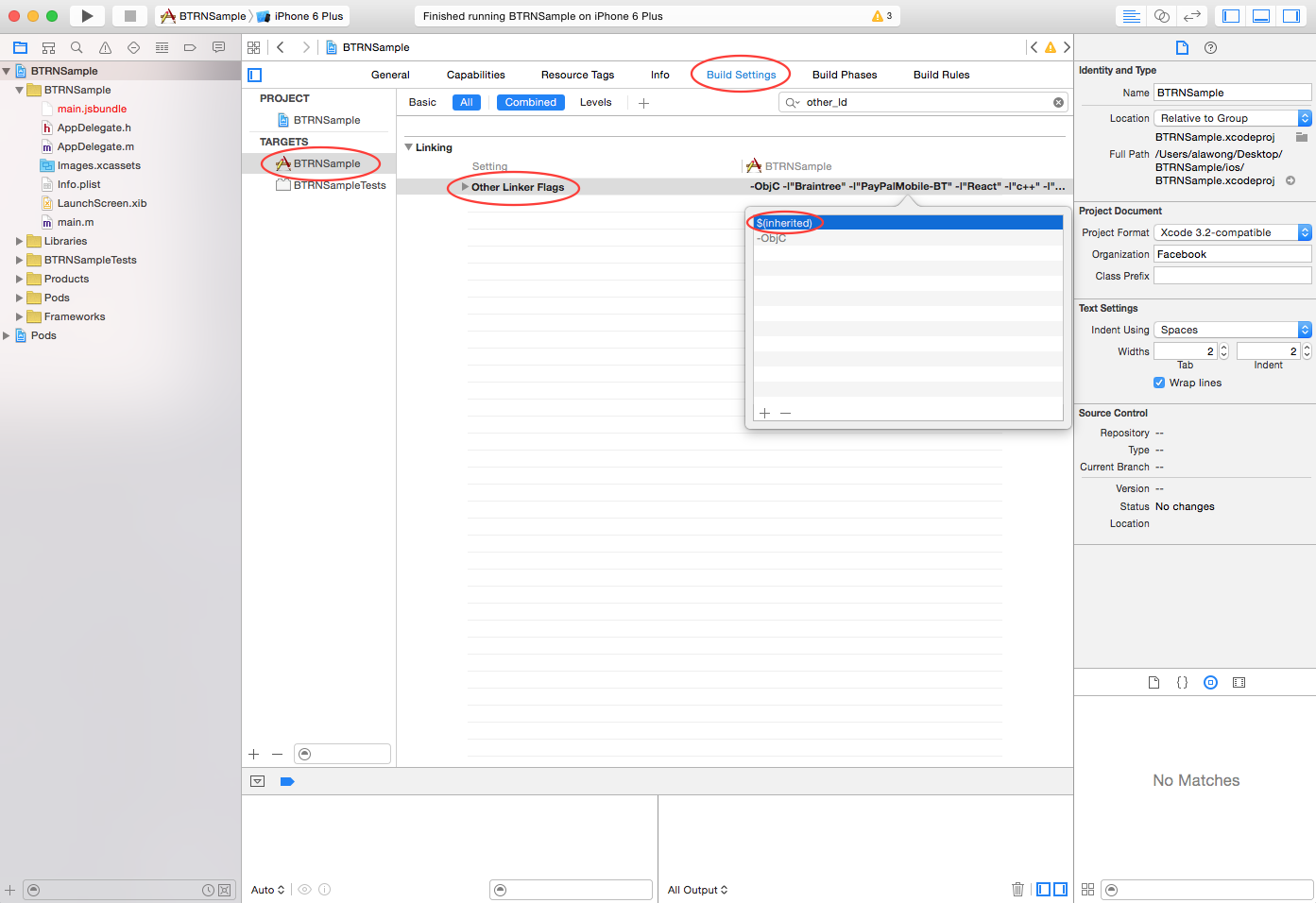Select the All settings filter
1316x903 pixels.
coord(467,102)
